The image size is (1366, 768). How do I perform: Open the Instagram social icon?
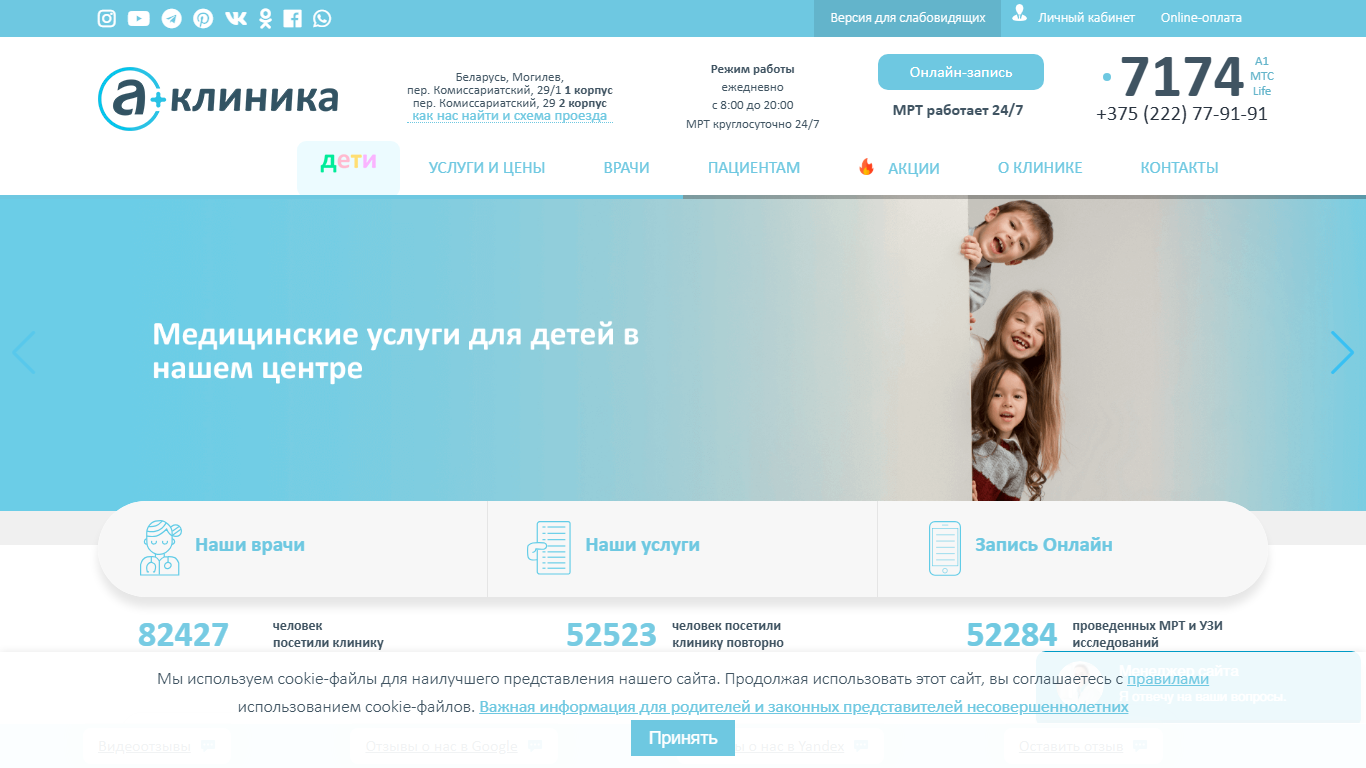click(107, 18)
